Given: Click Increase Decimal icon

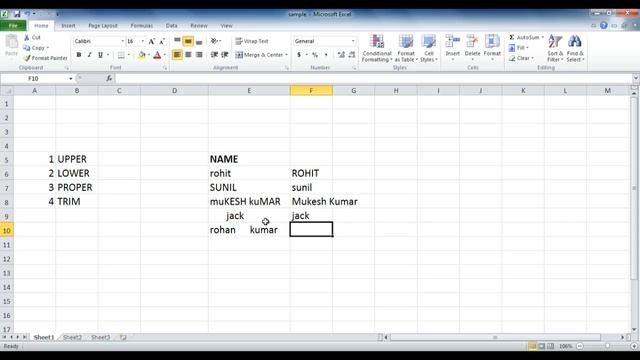Looking at the screenshot, I should point(341,55).
